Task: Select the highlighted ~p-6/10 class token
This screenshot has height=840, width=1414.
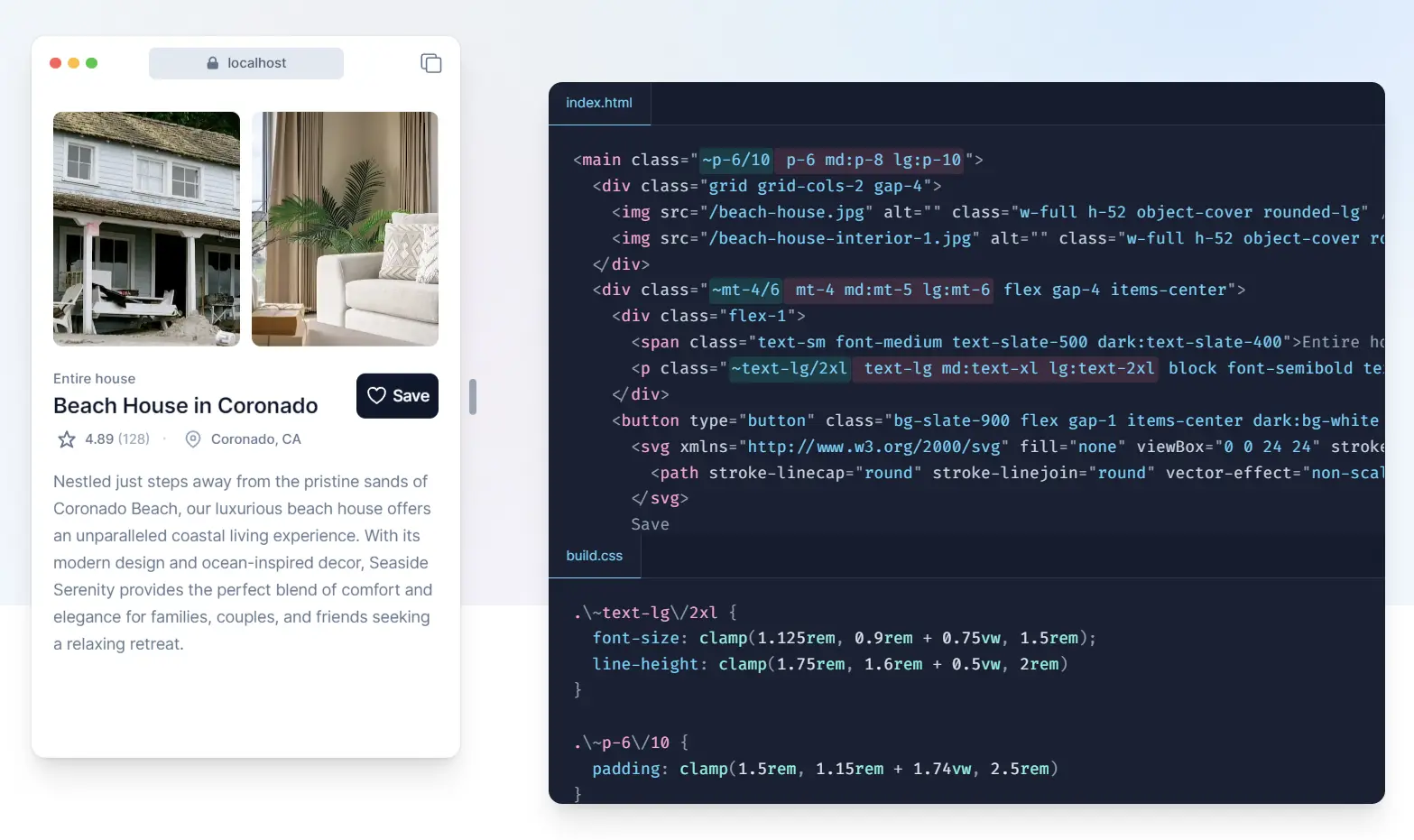Action: (735, 160)
